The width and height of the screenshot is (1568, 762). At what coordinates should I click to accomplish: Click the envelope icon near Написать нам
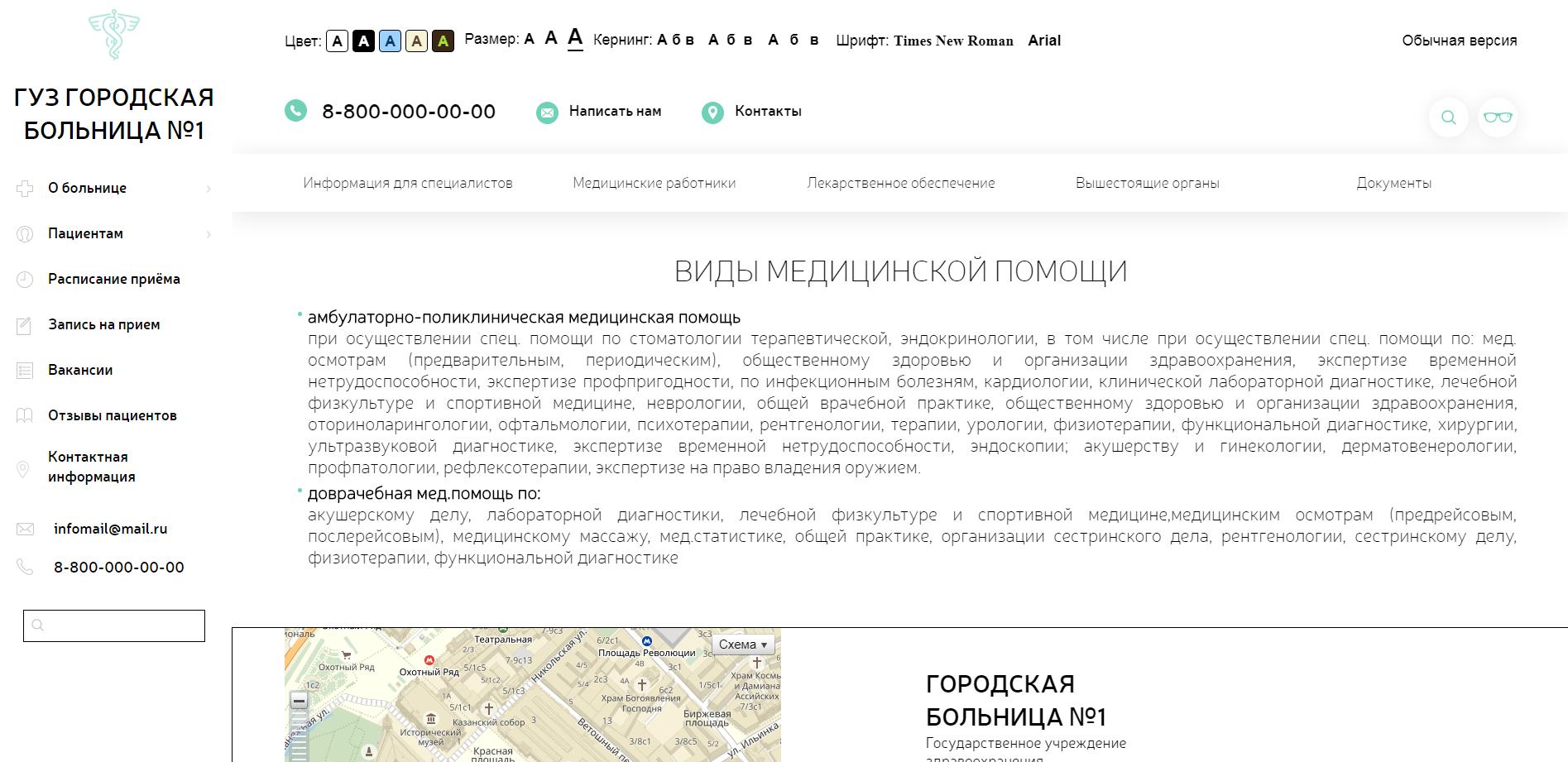point(546,110)
